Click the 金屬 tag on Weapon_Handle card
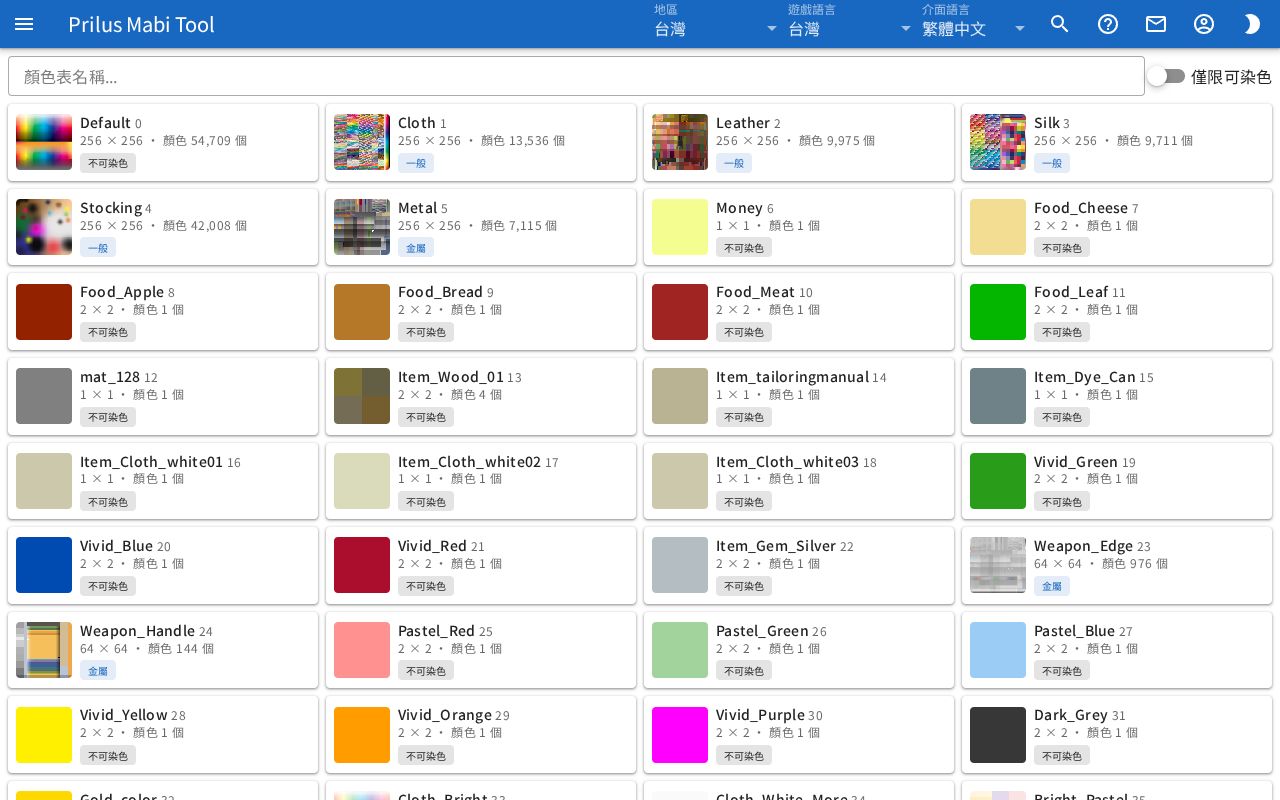Image resolution: width=1280 pixels, height=800 pixels. [98, 671]
